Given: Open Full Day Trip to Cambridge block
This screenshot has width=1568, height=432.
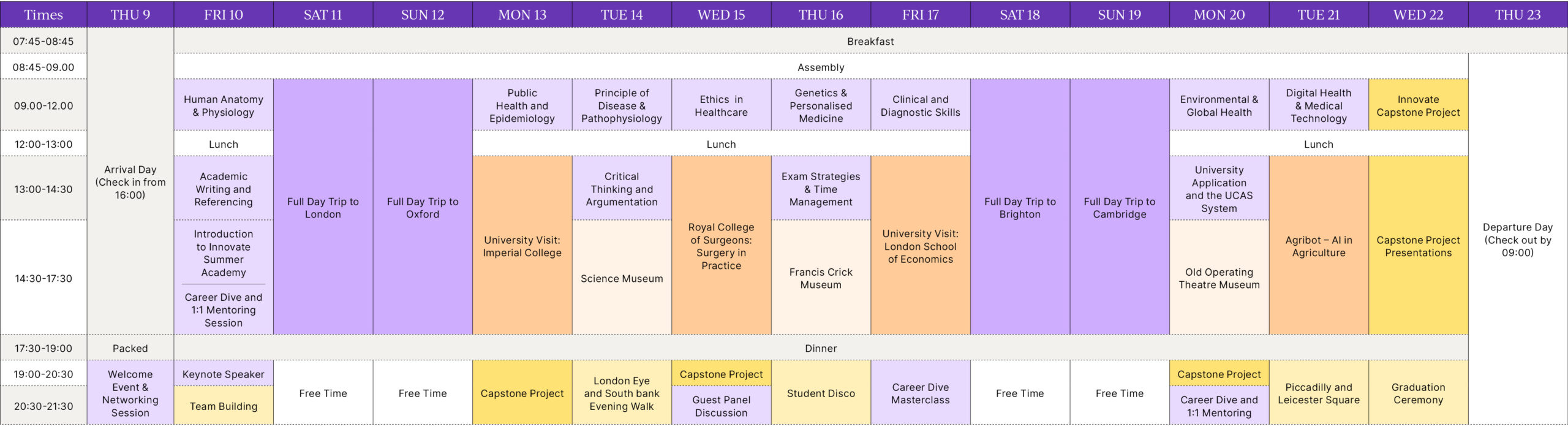Looking at the screenshot, I should (x=1119, y=208).
